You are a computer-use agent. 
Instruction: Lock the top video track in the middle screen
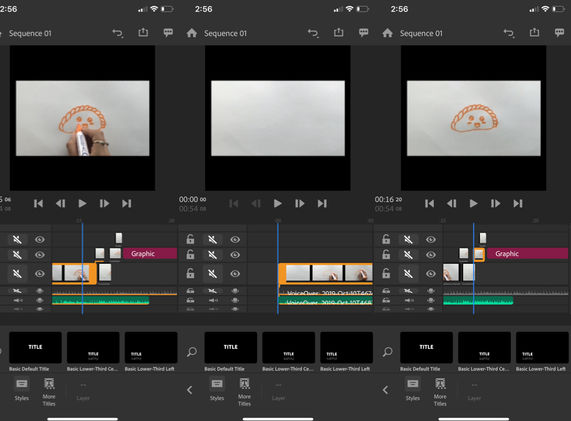190,239
